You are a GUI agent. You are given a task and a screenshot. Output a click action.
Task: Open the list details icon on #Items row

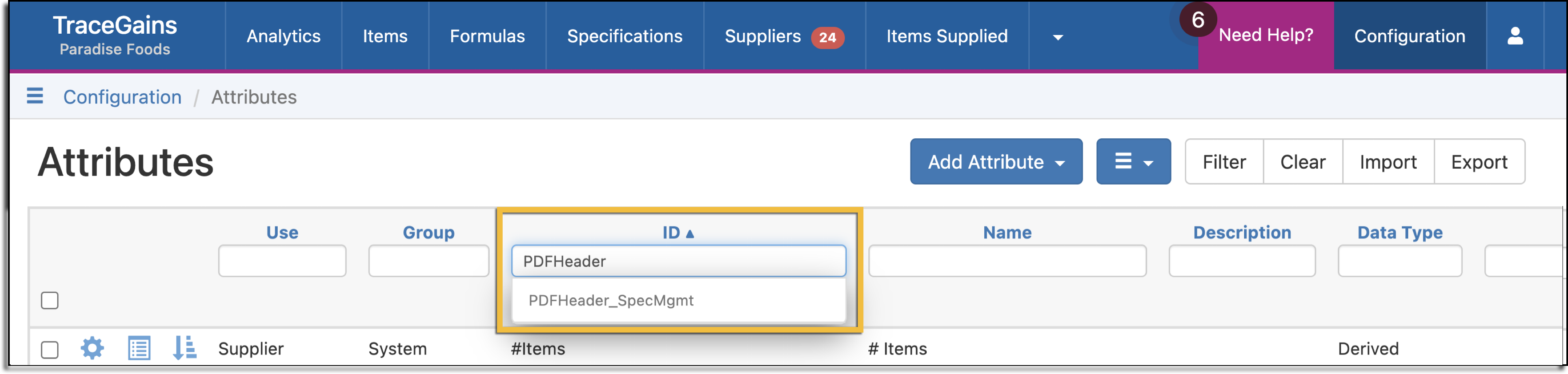pos(139,348)
